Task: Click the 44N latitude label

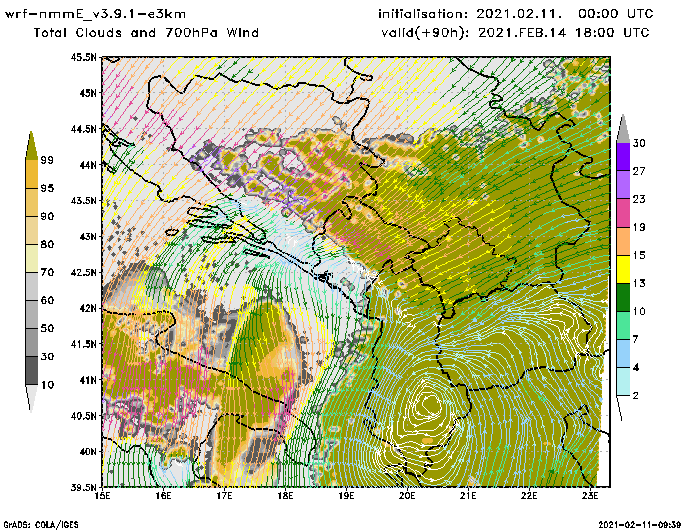Action: [x=88, y=165]
